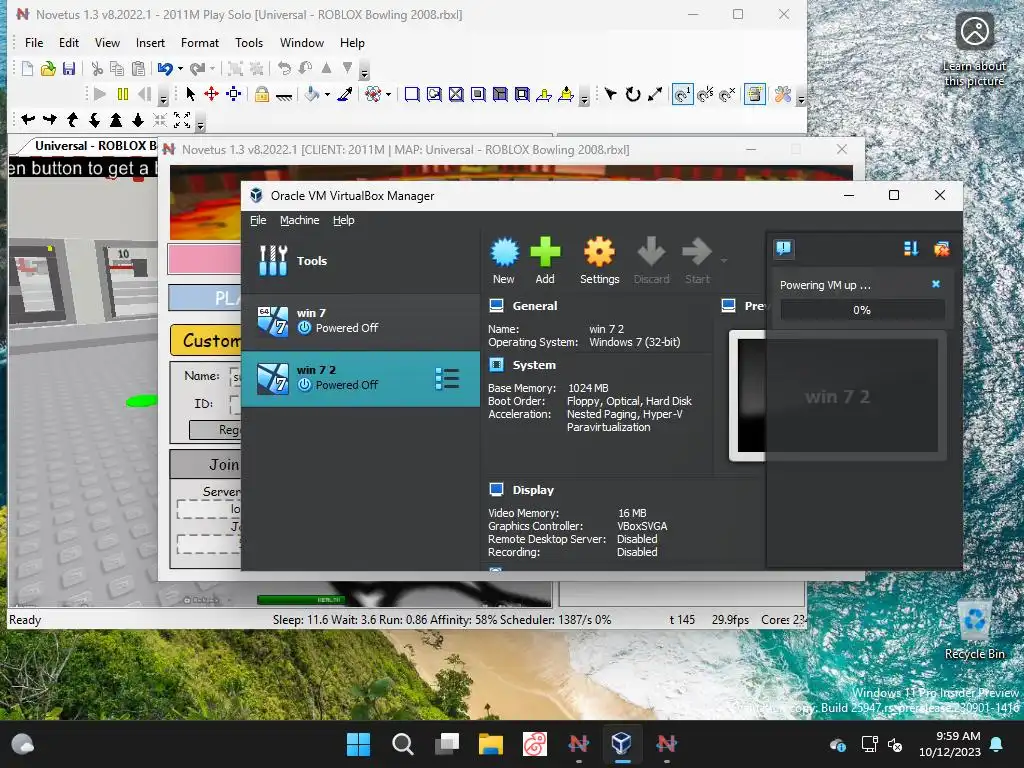Open the VirtualBox File menu
The width and height of the screenshot is (1024, 768).
(258, 220)
